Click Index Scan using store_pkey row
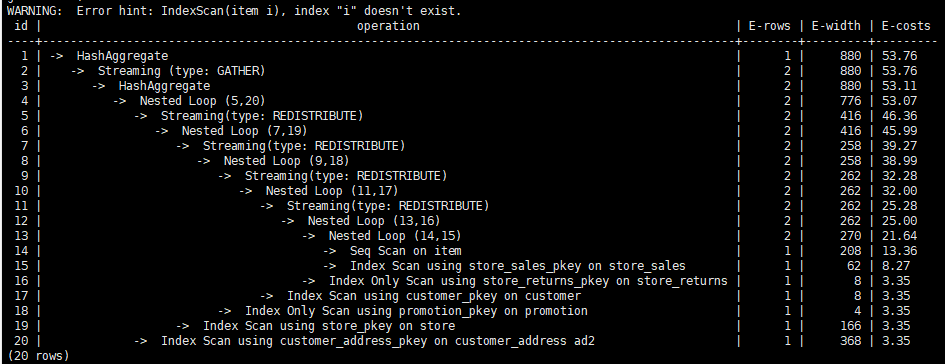Screen dimensions: 945x364 pos(472,326)
